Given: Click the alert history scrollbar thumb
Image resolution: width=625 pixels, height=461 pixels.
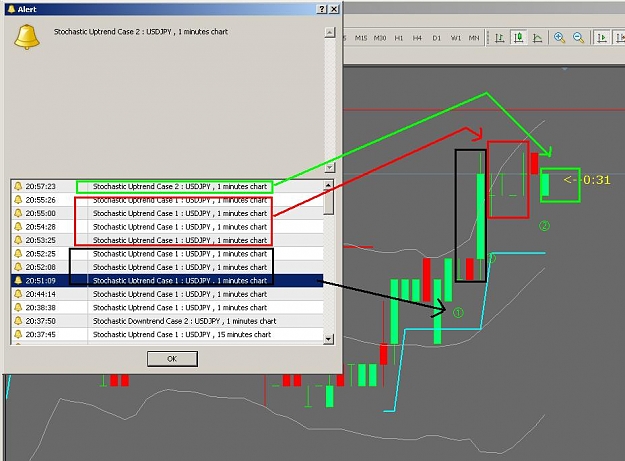Looking at the screenshot, I should click(328, 202).
